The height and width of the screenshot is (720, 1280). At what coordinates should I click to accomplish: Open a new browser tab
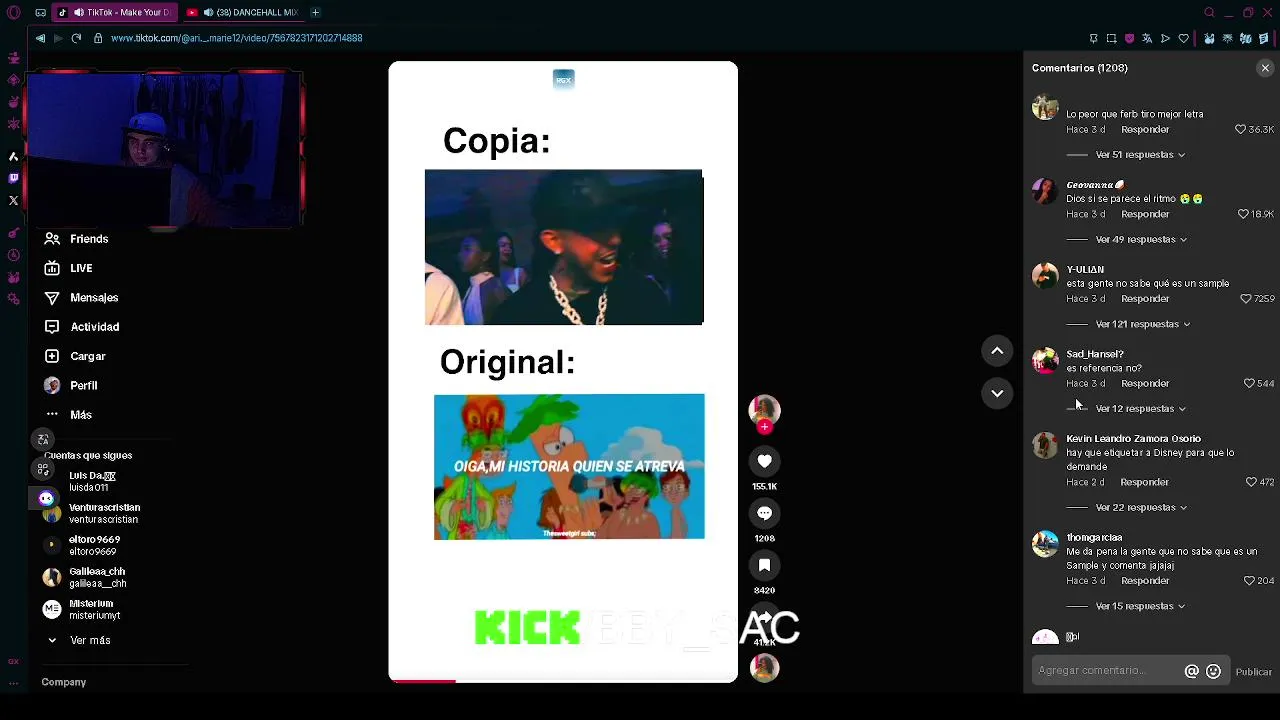point(315,12)
